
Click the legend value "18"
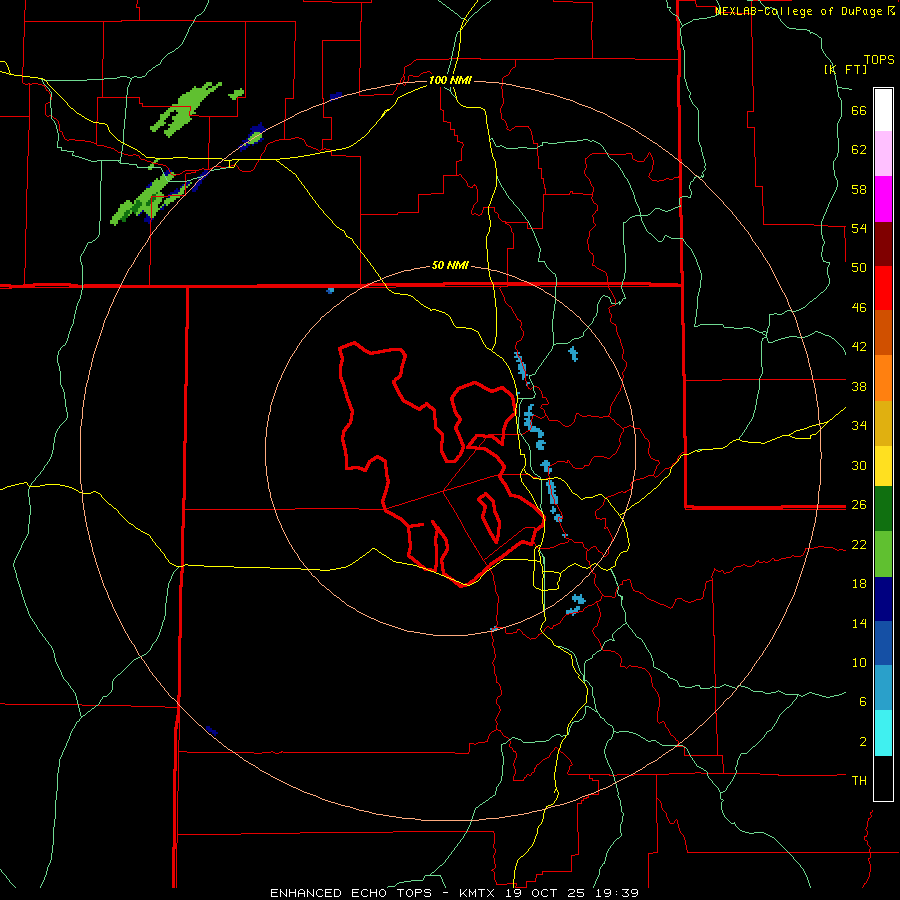point(859,584)
